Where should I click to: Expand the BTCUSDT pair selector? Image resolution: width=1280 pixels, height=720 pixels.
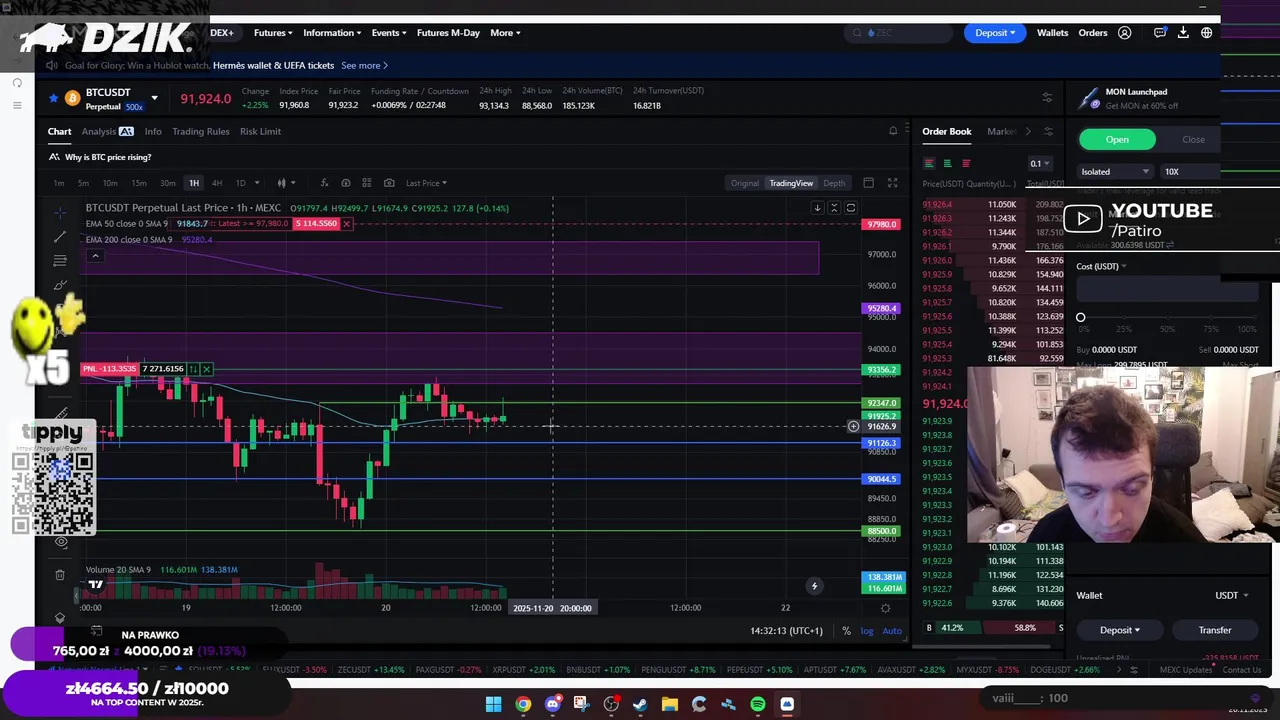pyautogui.click(x=154, y=98)
